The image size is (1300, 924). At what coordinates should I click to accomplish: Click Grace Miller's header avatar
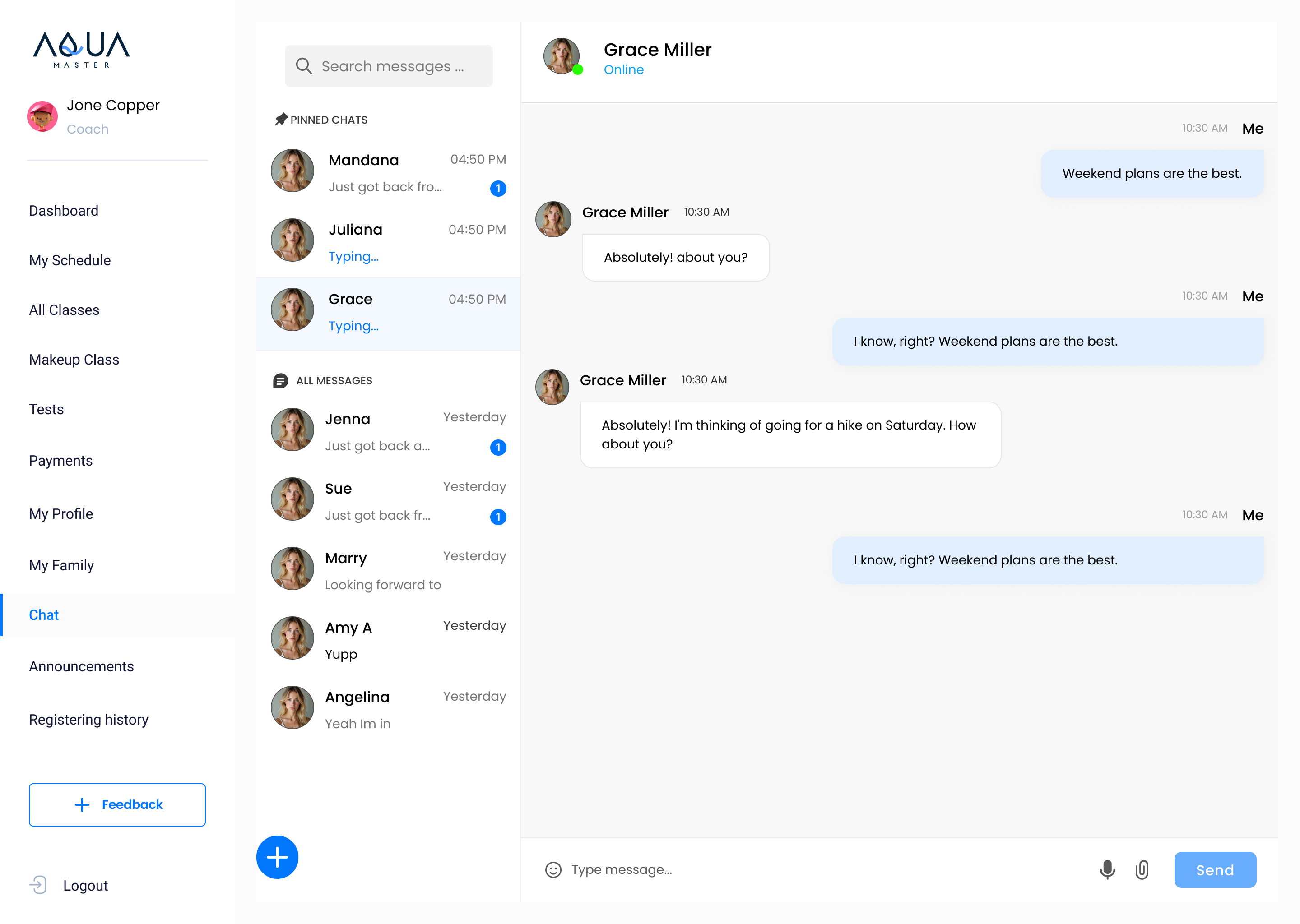[x=561, y=56]
